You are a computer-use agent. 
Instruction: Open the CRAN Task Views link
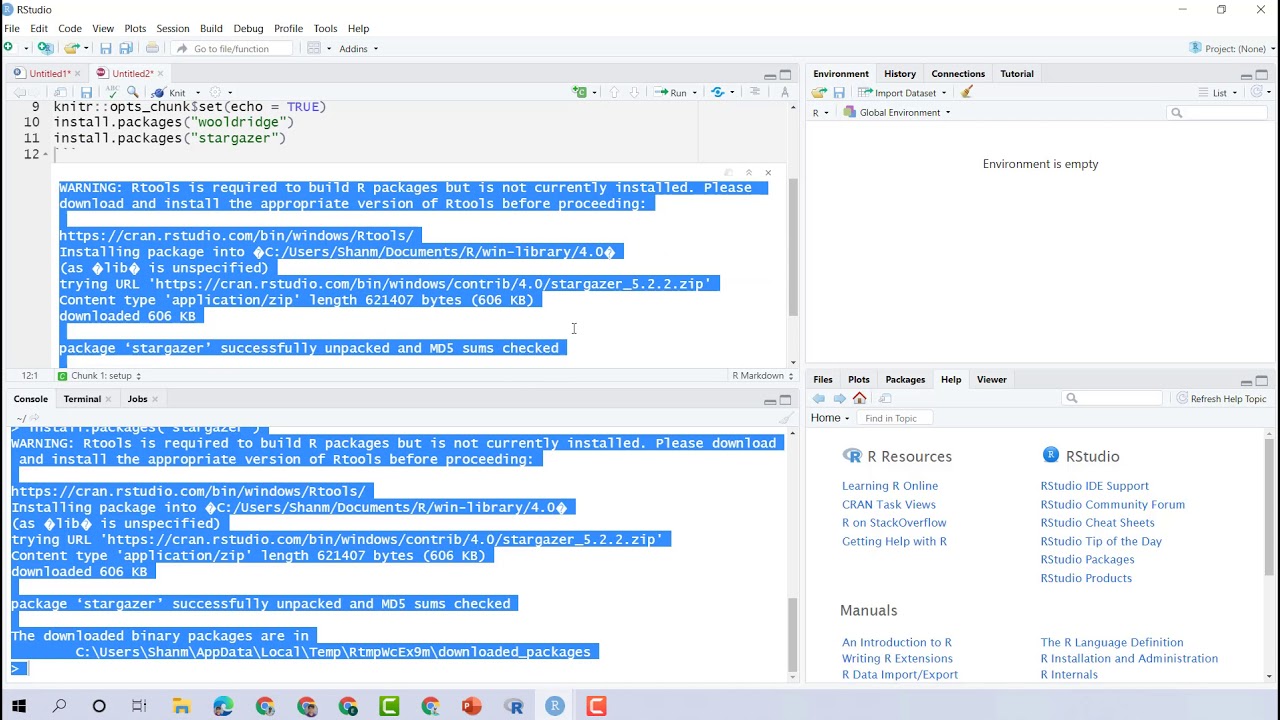point(889,505)
